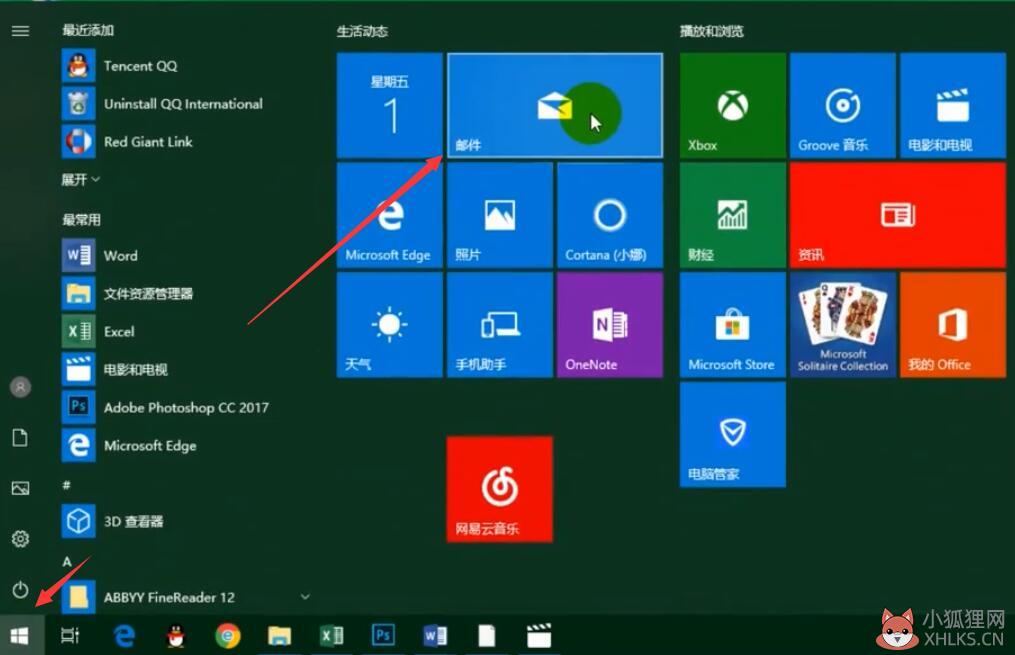Screen dimensions: 1015x655
Task: Open Excel from the taskbar
Action: pyautogui.click(x=331, y=636)
